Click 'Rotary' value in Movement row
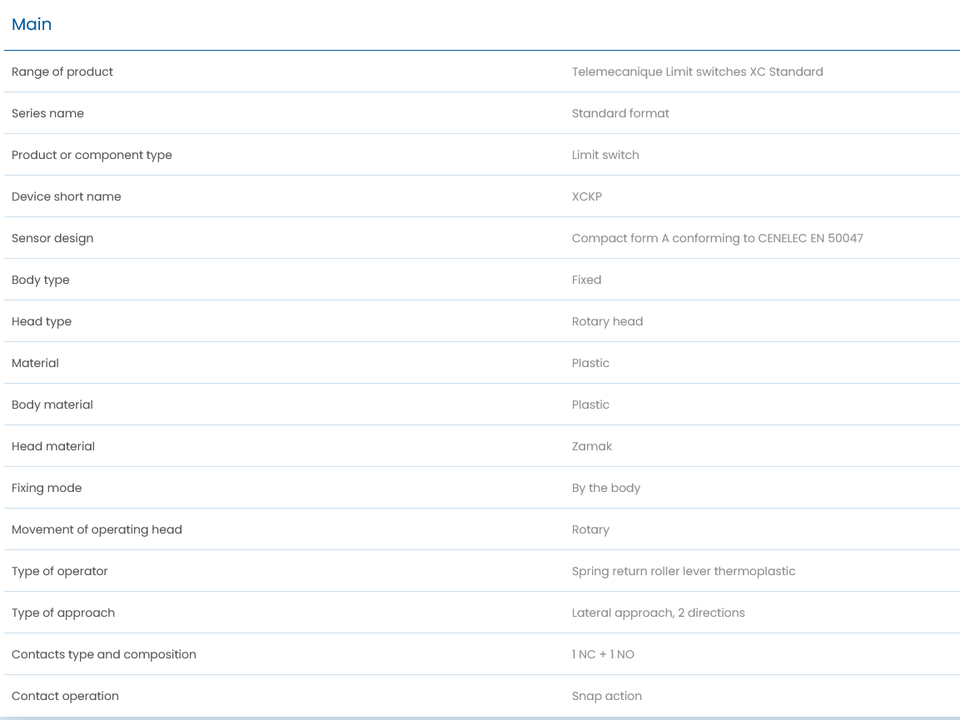The height and width of the screenshot is (720, 960). (590, 530)
